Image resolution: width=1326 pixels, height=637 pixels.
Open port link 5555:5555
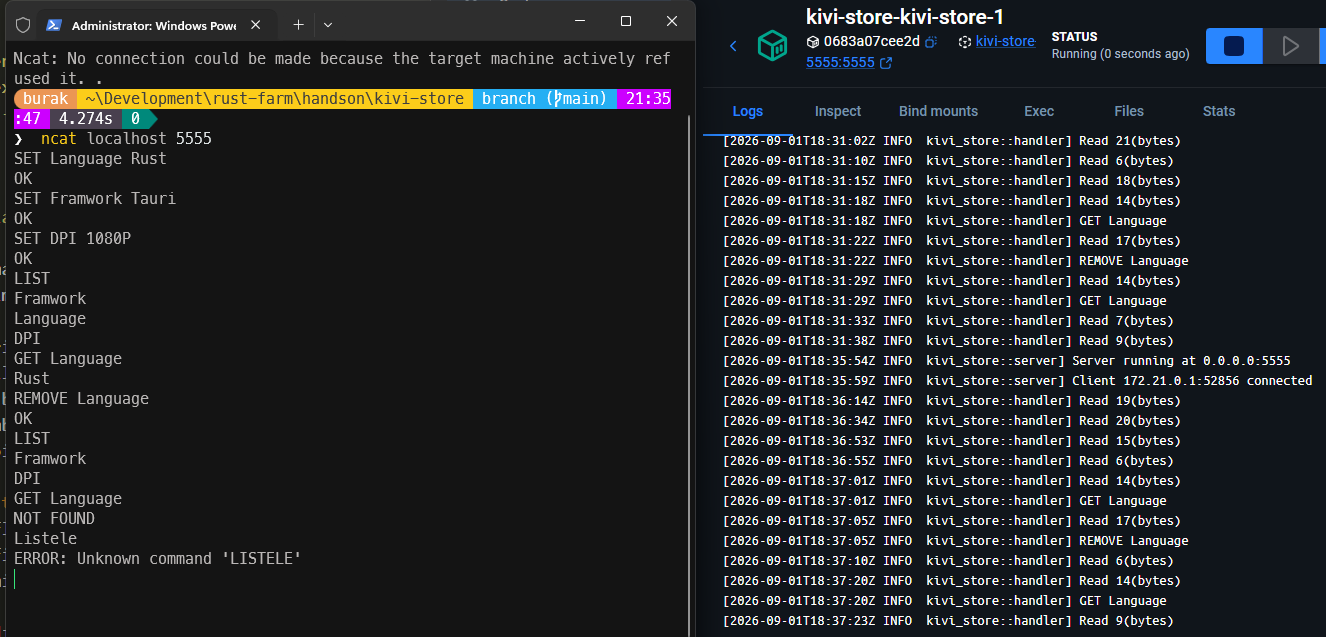840,62
